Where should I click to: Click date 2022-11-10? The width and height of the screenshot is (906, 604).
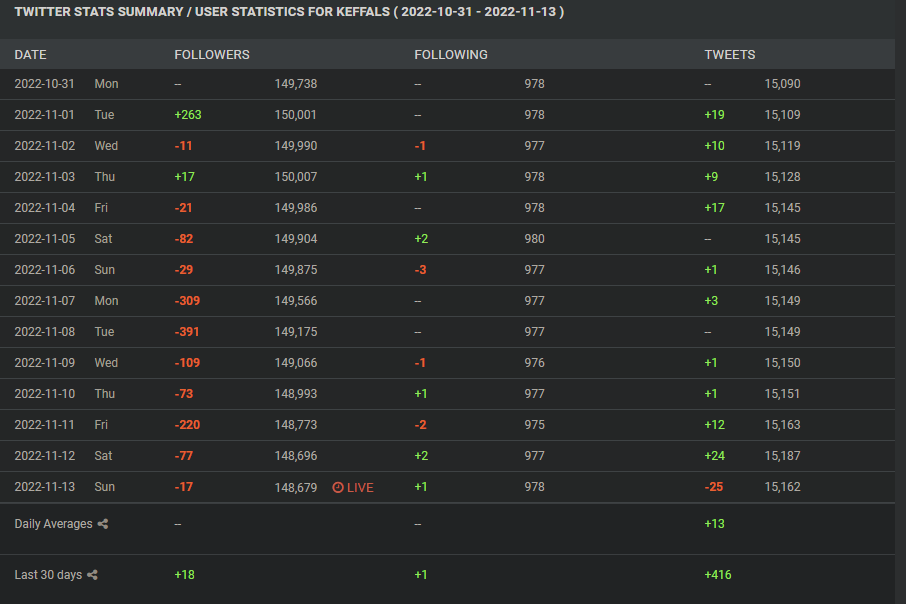pyautogui.click(x=44, y=394)
